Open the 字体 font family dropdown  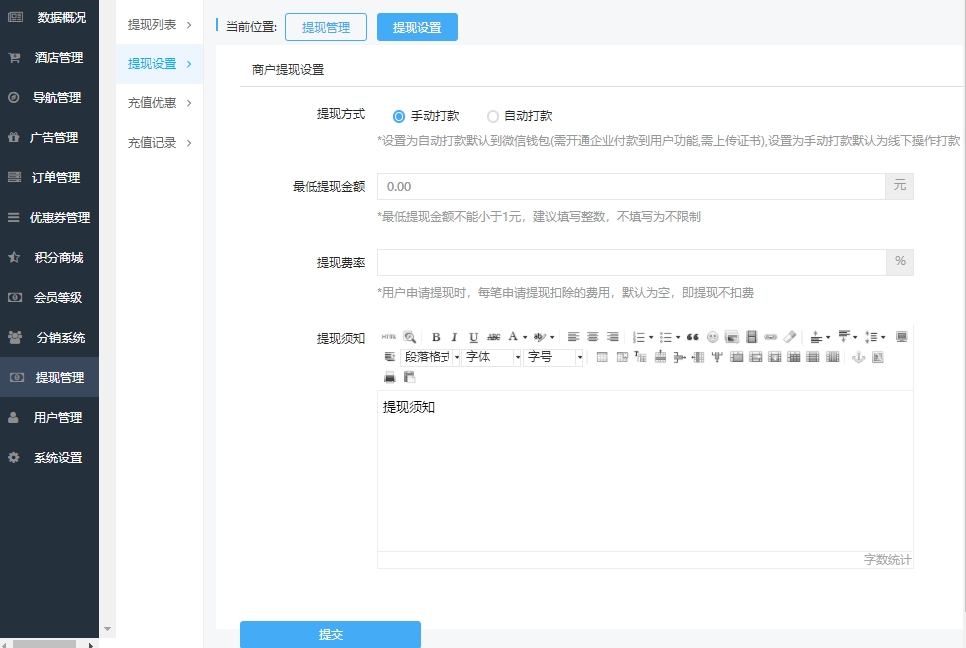point(491,357)
